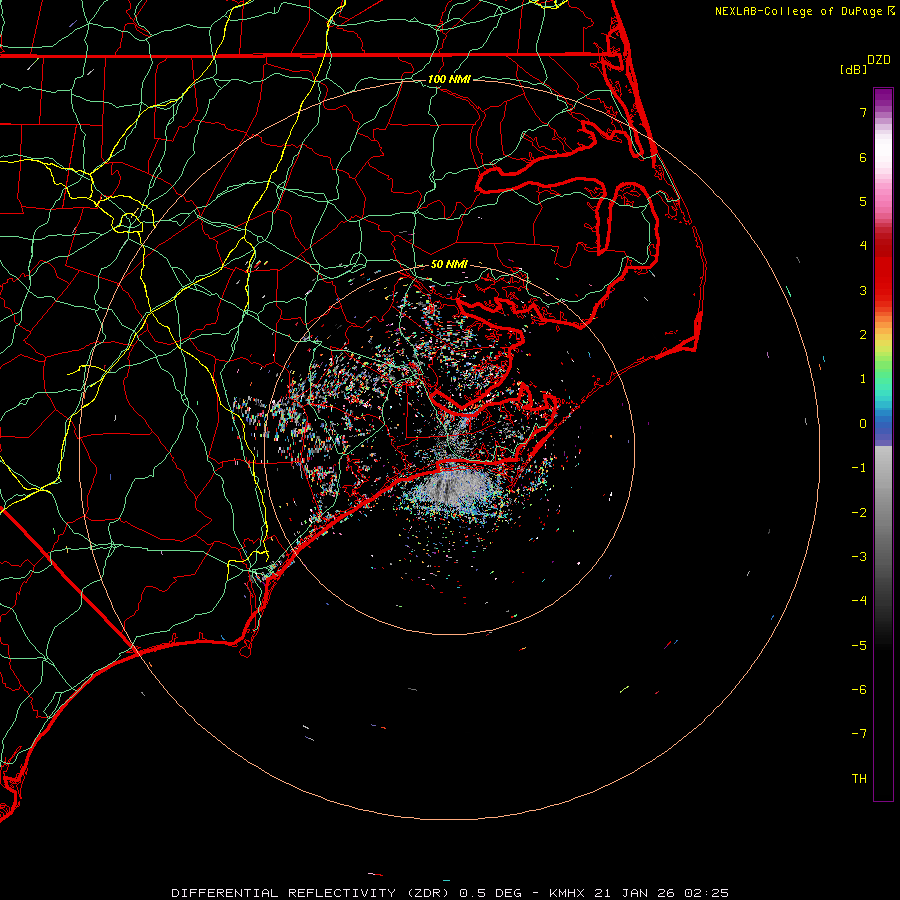The image size is (900, 900).
Task: Click the -7 dB scale label
Action: [859, 734]
